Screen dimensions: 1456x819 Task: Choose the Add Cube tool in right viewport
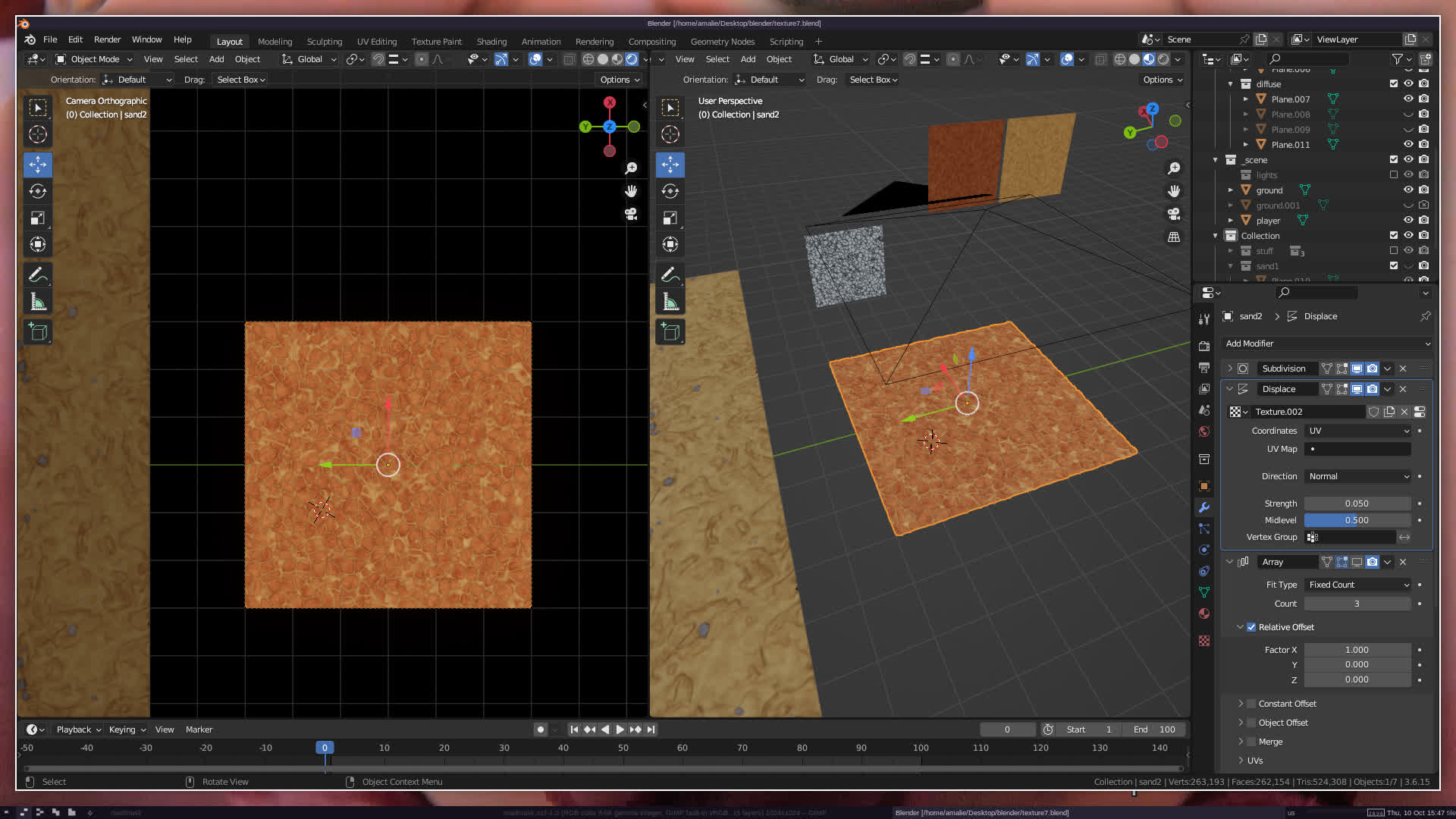click(670, 331)
